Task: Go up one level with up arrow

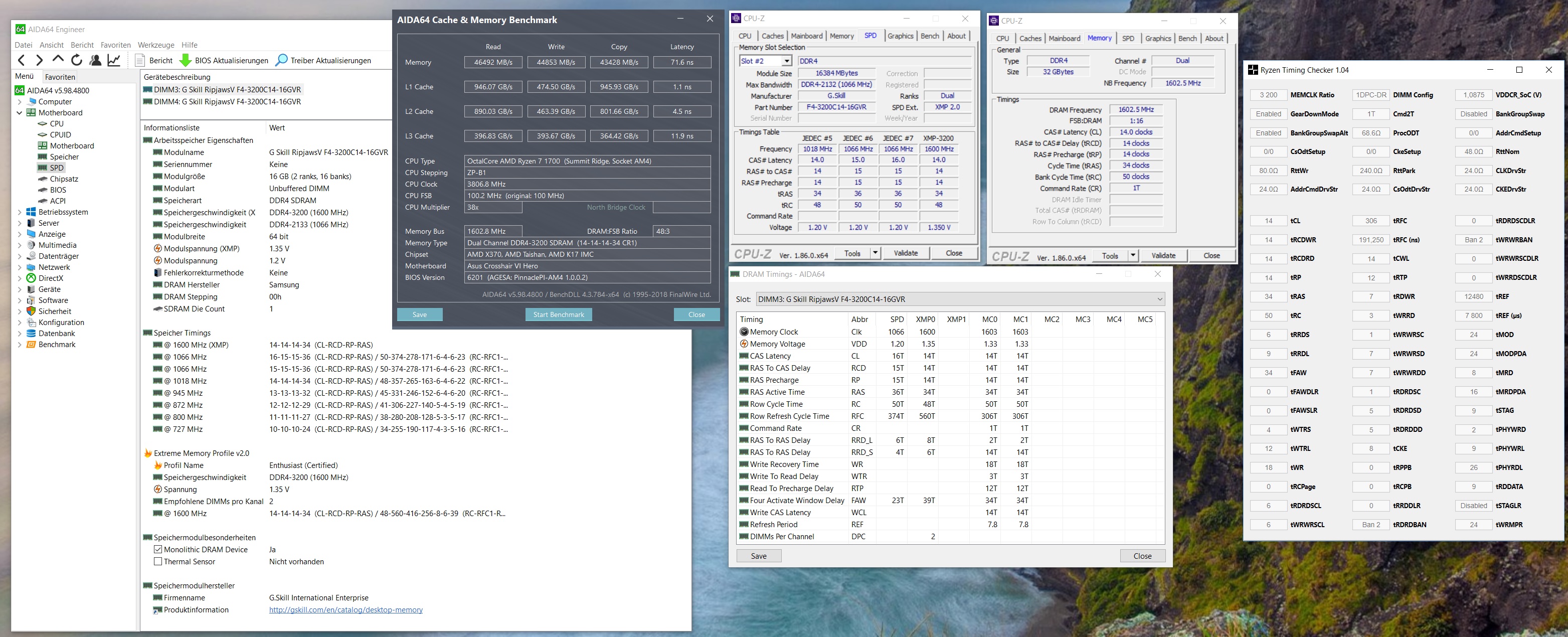Action: (58, 60)
